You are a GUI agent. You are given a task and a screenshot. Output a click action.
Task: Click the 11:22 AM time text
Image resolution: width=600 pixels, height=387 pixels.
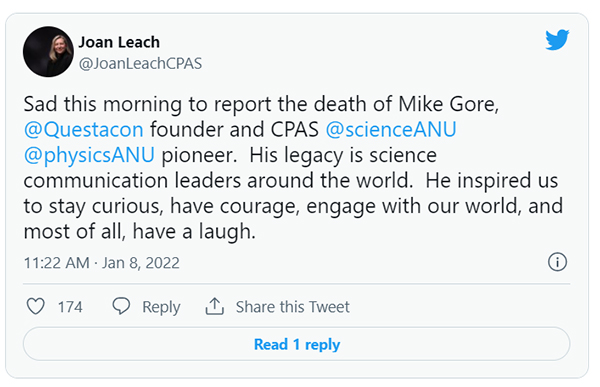coord(57,263)
